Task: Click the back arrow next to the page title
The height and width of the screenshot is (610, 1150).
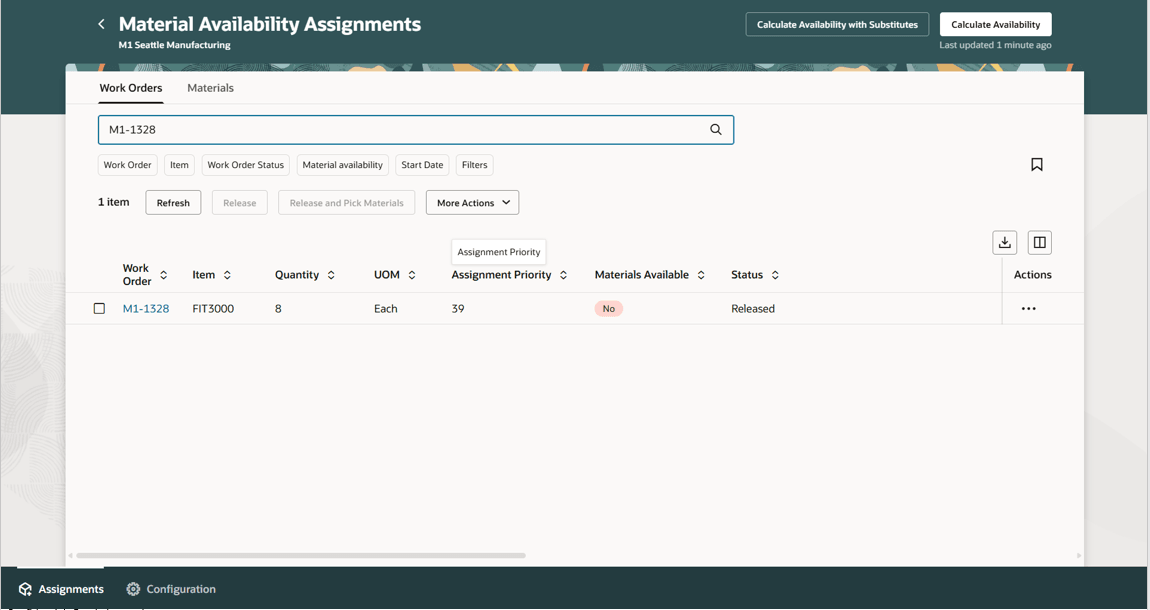Action: (100, 23)
